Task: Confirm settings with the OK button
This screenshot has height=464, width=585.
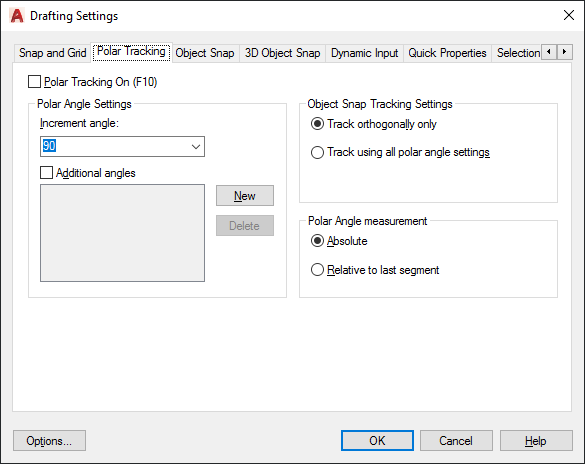Action: tap(377, 441)
